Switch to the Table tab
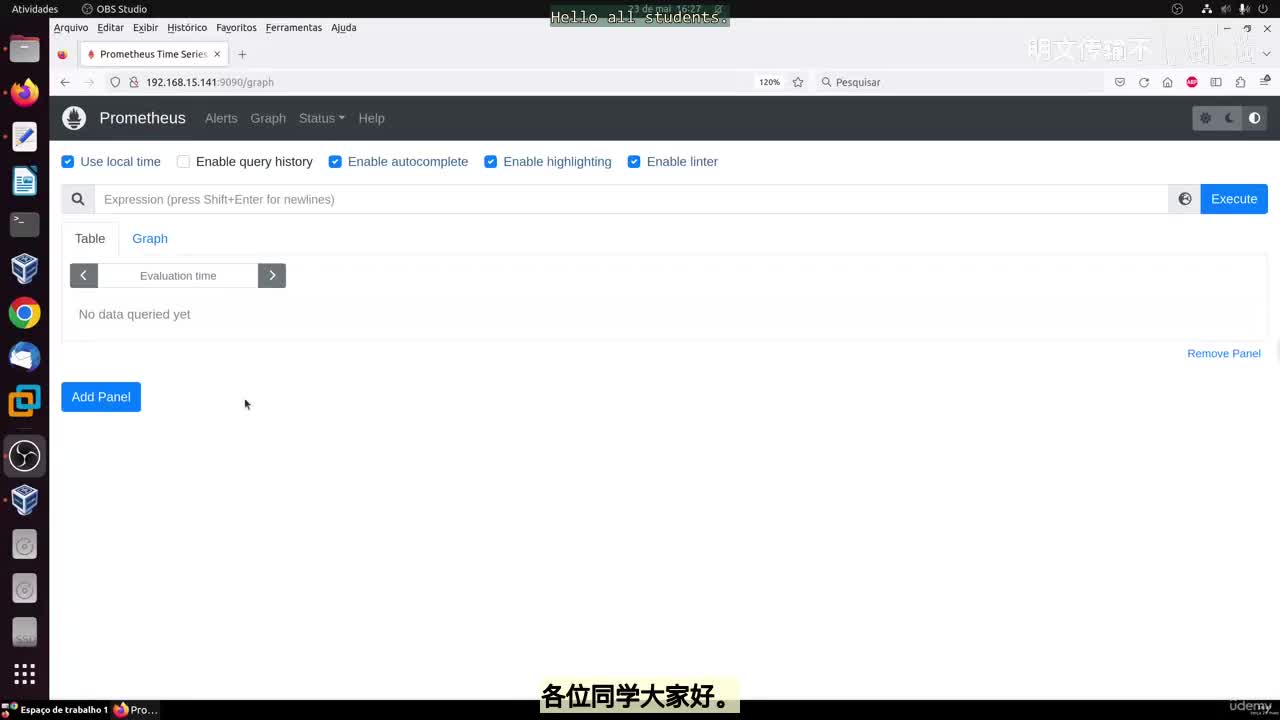 (x=90, y=238)
